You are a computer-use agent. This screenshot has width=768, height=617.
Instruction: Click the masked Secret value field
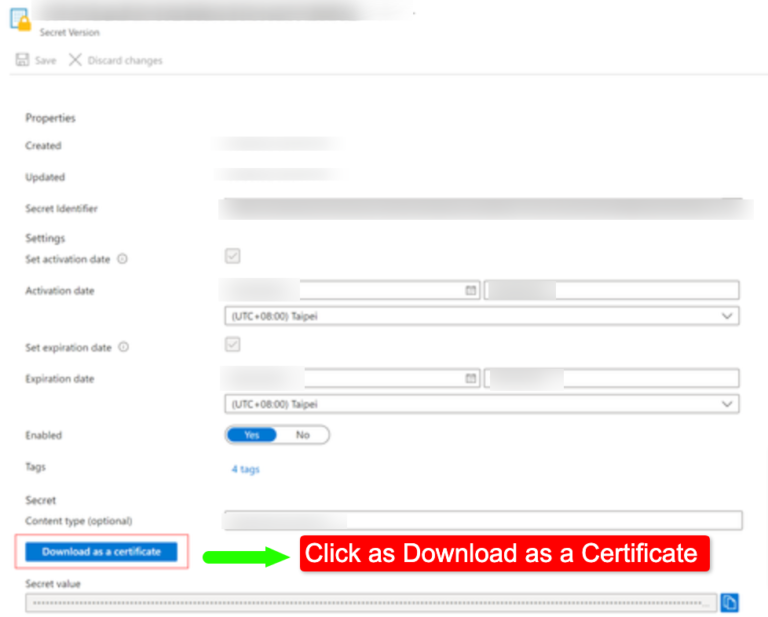(370, 603)
